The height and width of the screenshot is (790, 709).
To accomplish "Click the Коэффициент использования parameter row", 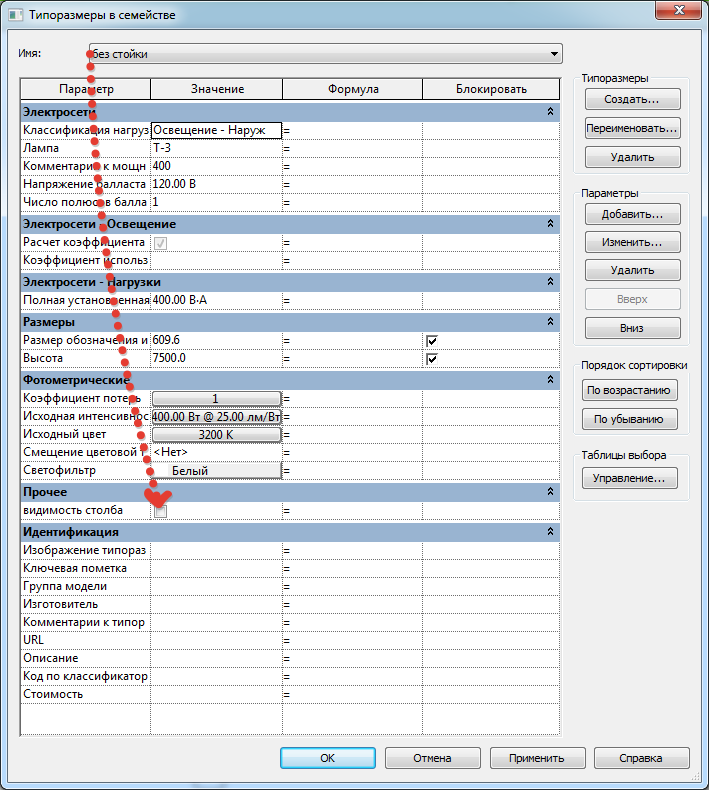I will coord(290,260).
